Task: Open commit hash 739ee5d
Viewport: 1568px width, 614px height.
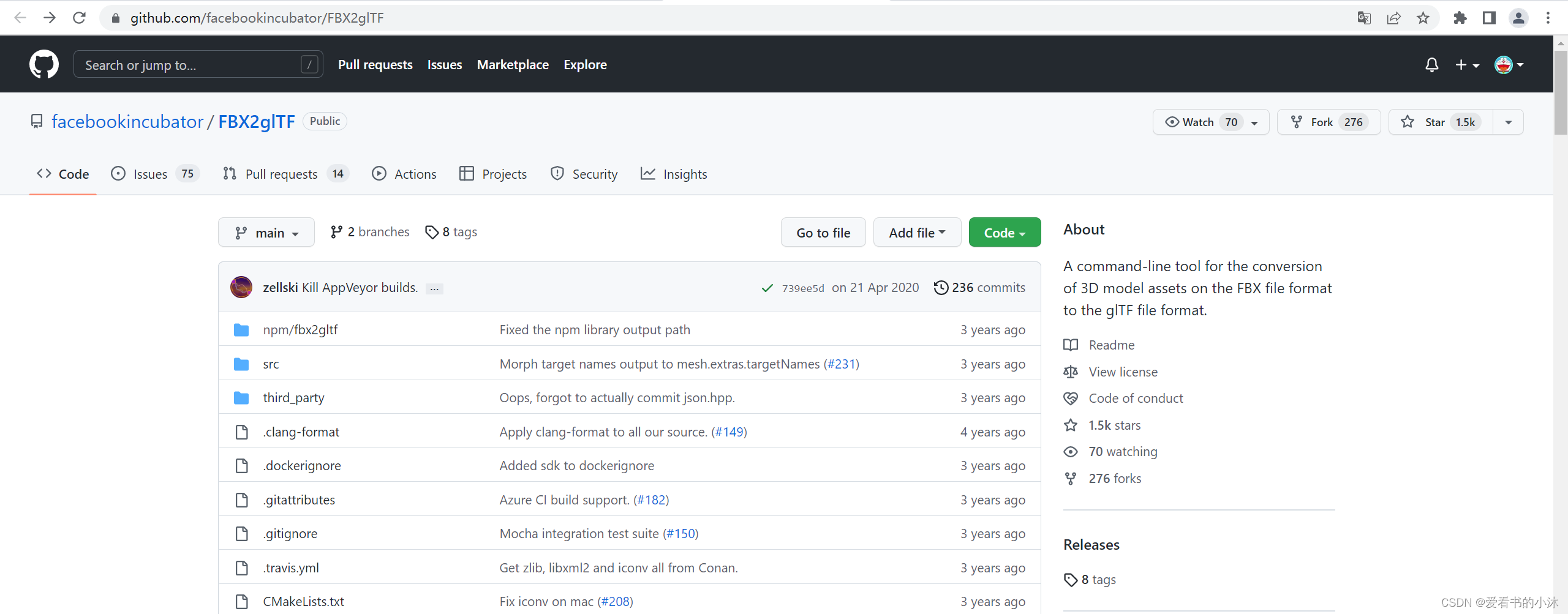Action: click(803, 288)
